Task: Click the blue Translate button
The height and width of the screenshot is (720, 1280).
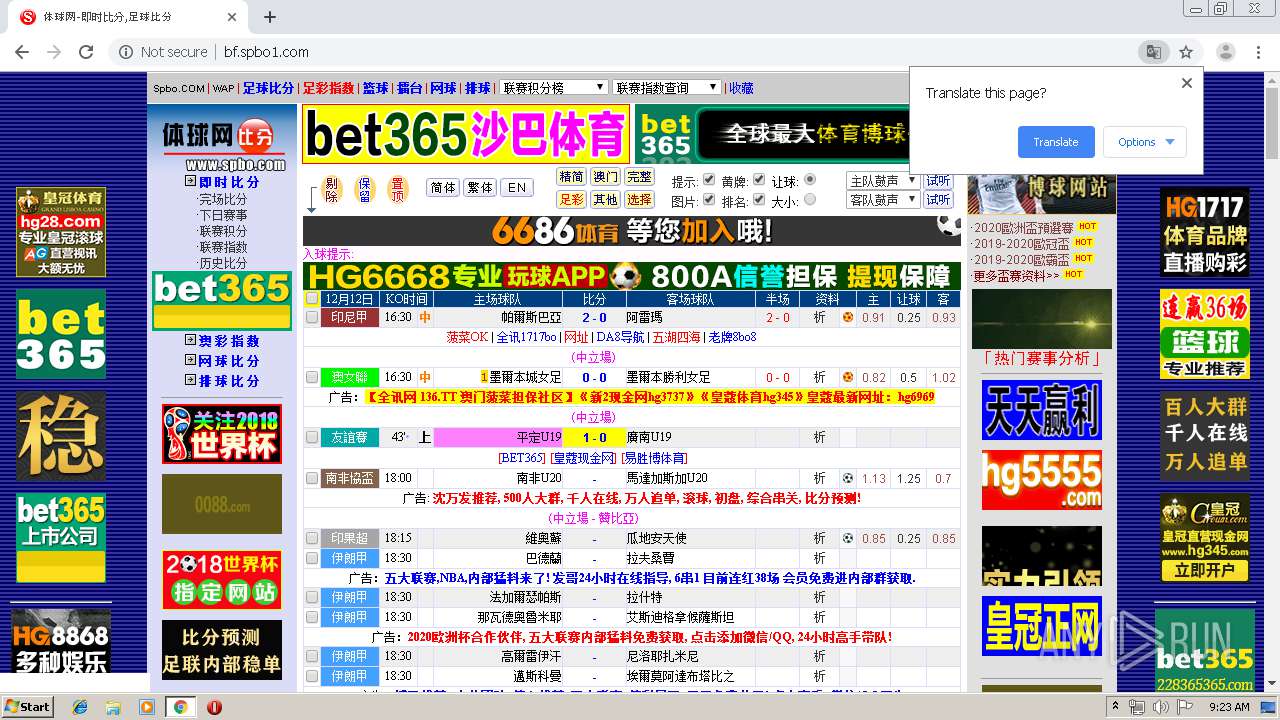Action: coord(1056,142)
